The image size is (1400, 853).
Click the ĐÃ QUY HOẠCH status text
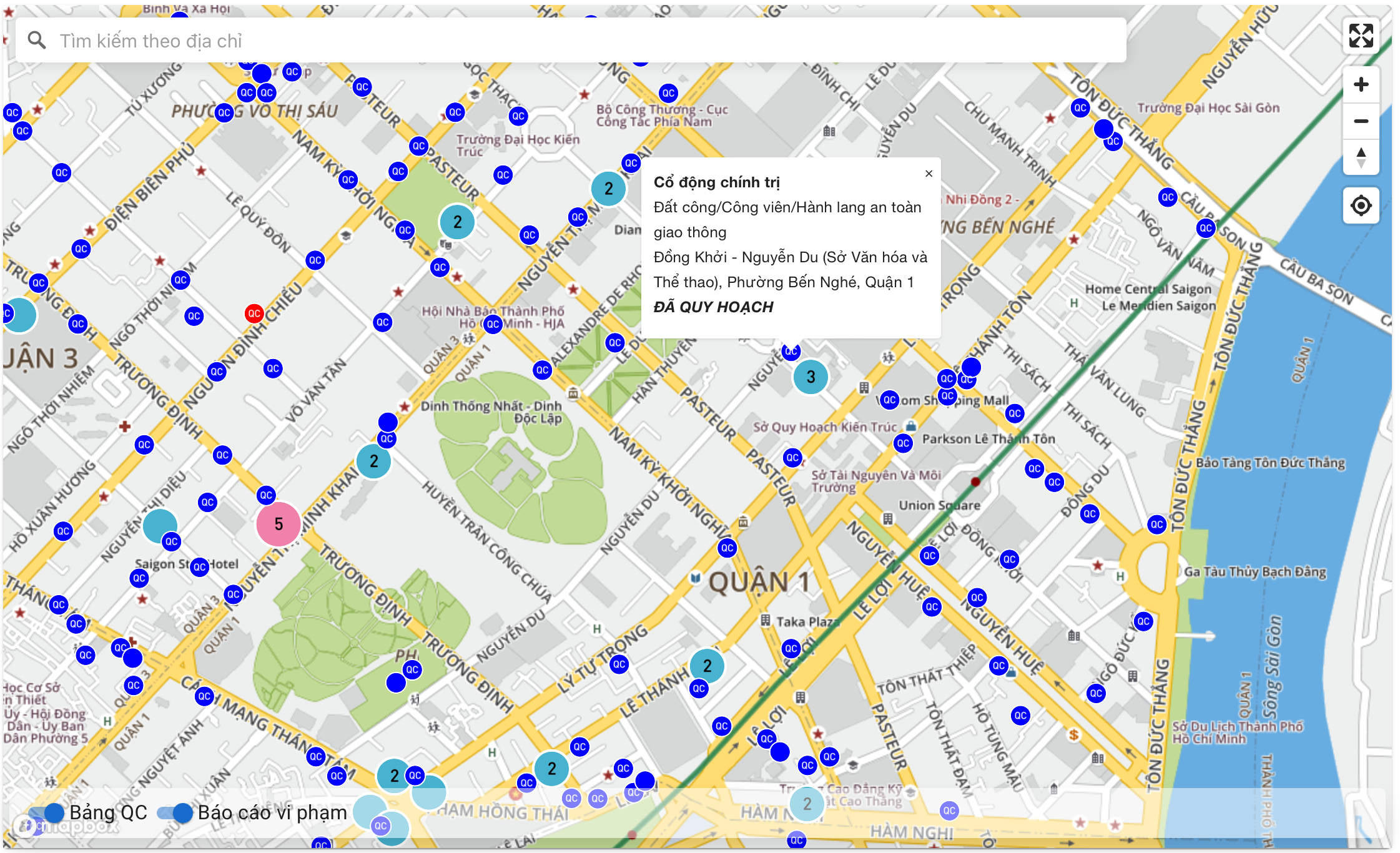(x=713, y=307)
